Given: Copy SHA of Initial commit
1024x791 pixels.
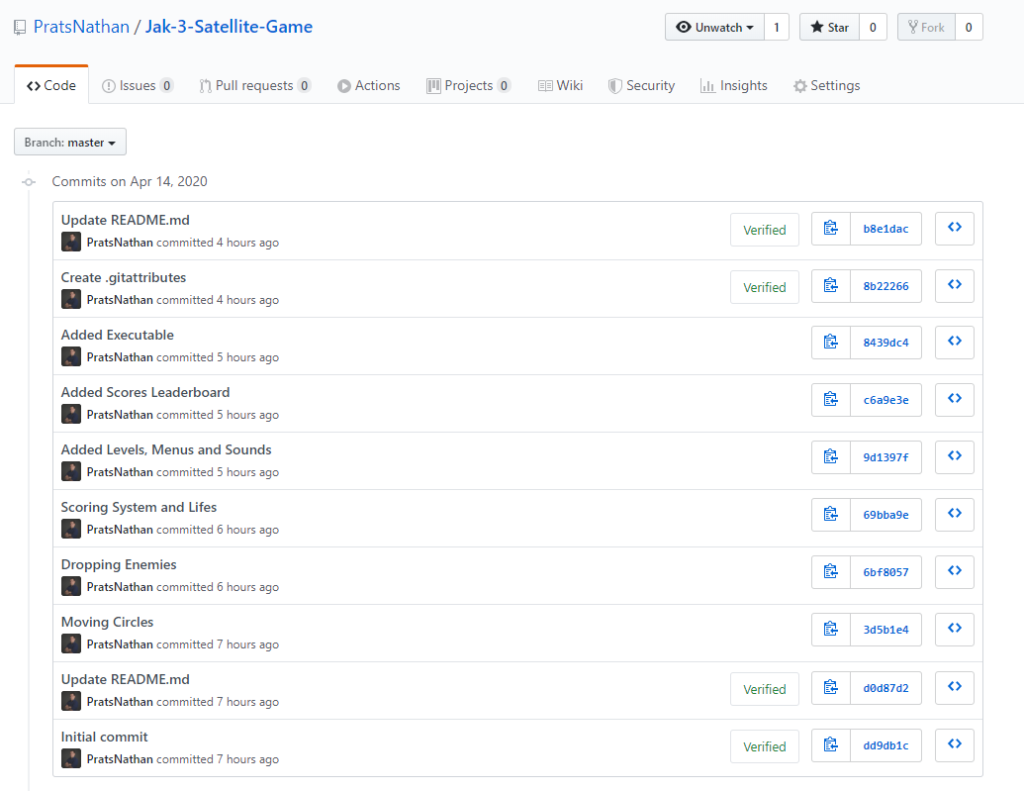Looking at the screenshot, I should coord(830,746).
